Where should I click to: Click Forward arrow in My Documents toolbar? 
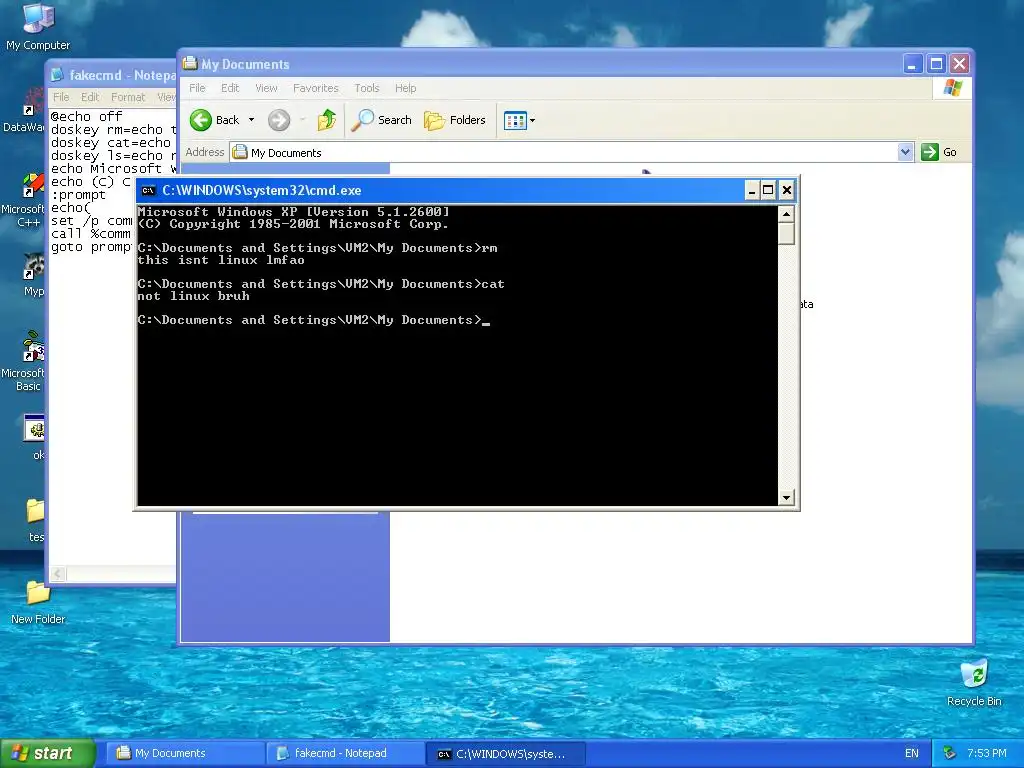279,120
